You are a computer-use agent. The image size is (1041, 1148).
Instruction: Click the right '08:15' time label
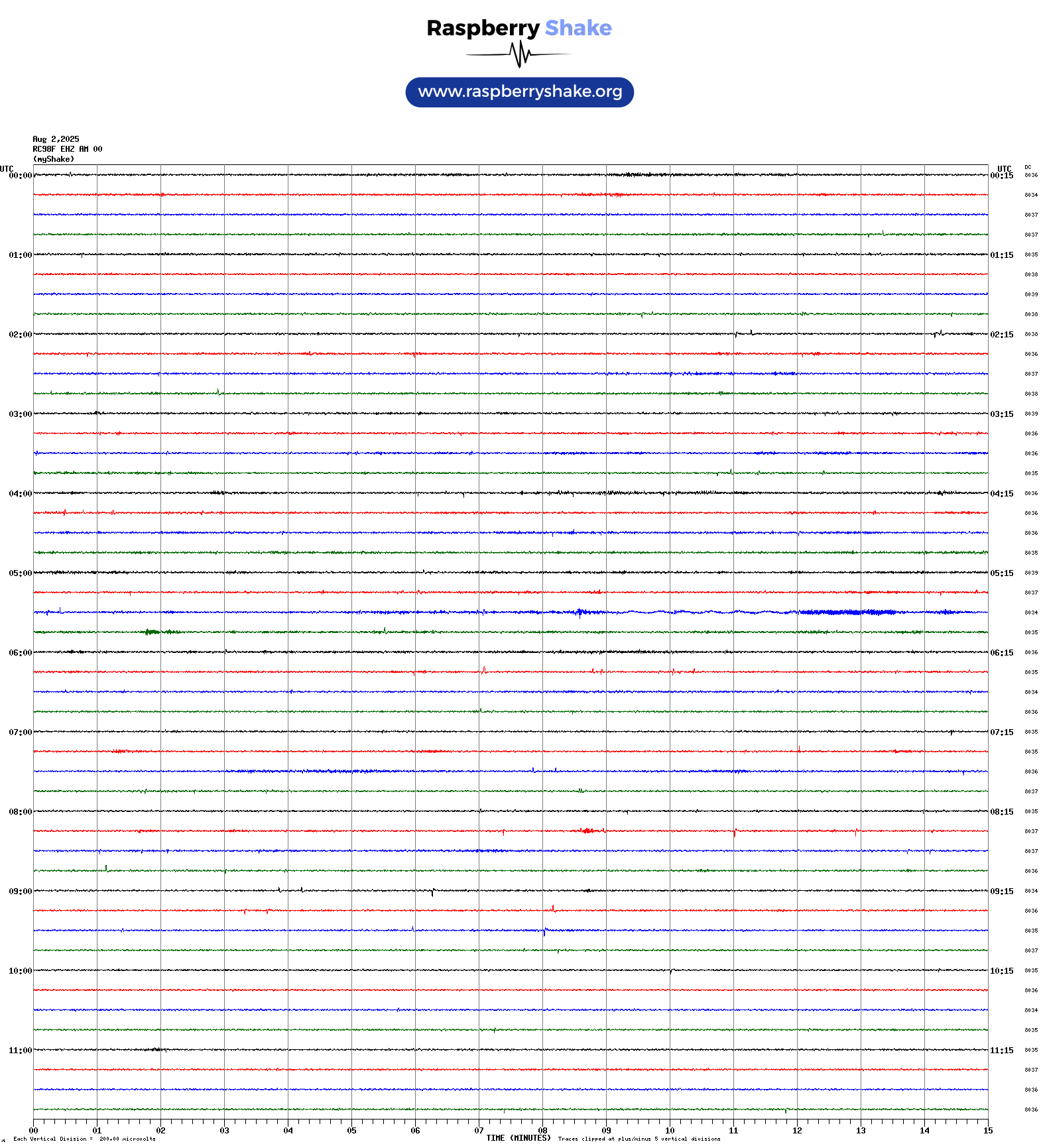(x=1002, y=812)
